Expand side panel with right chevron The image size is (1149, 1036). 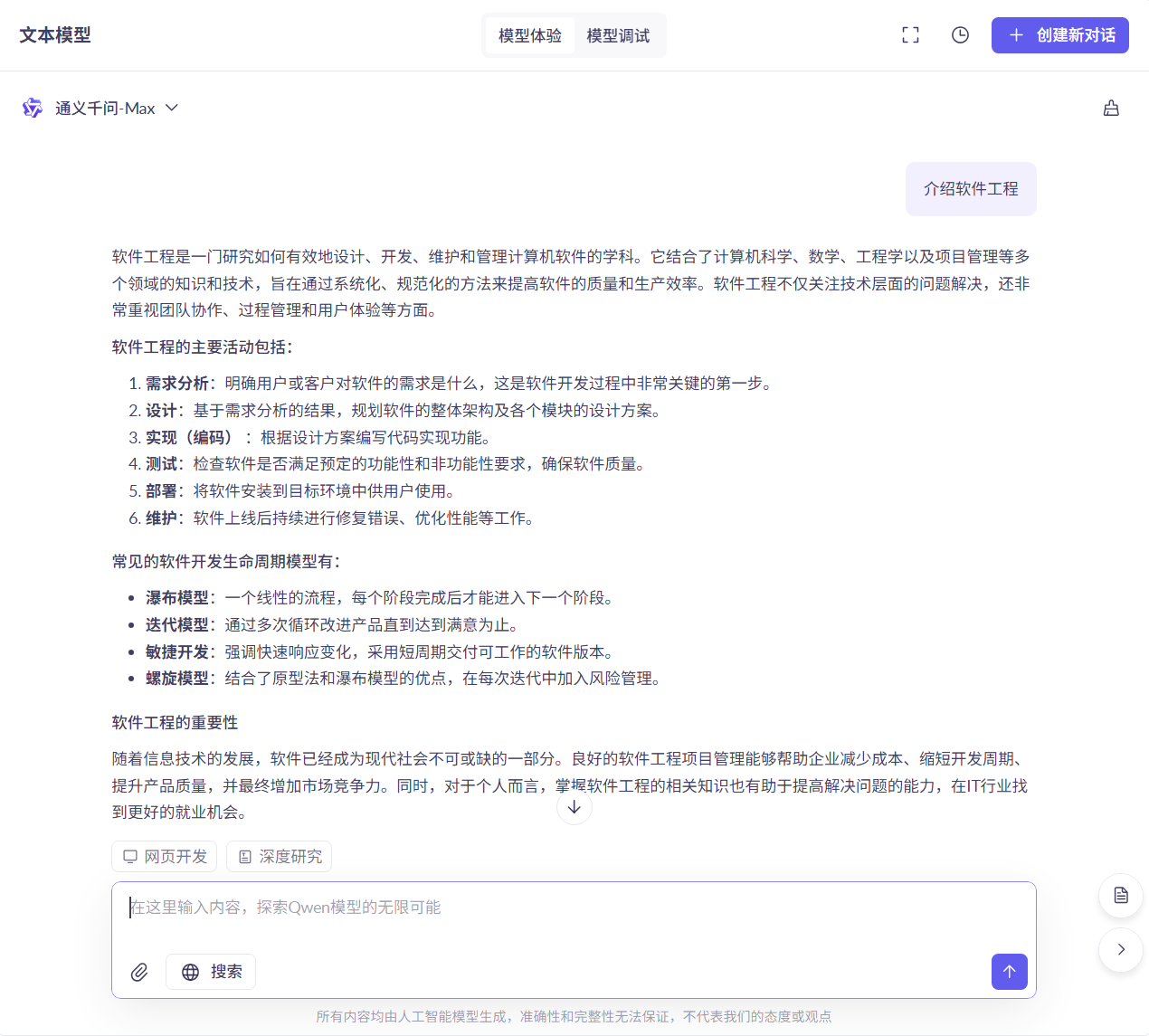pyautogui.click(x=1121, y=950)
